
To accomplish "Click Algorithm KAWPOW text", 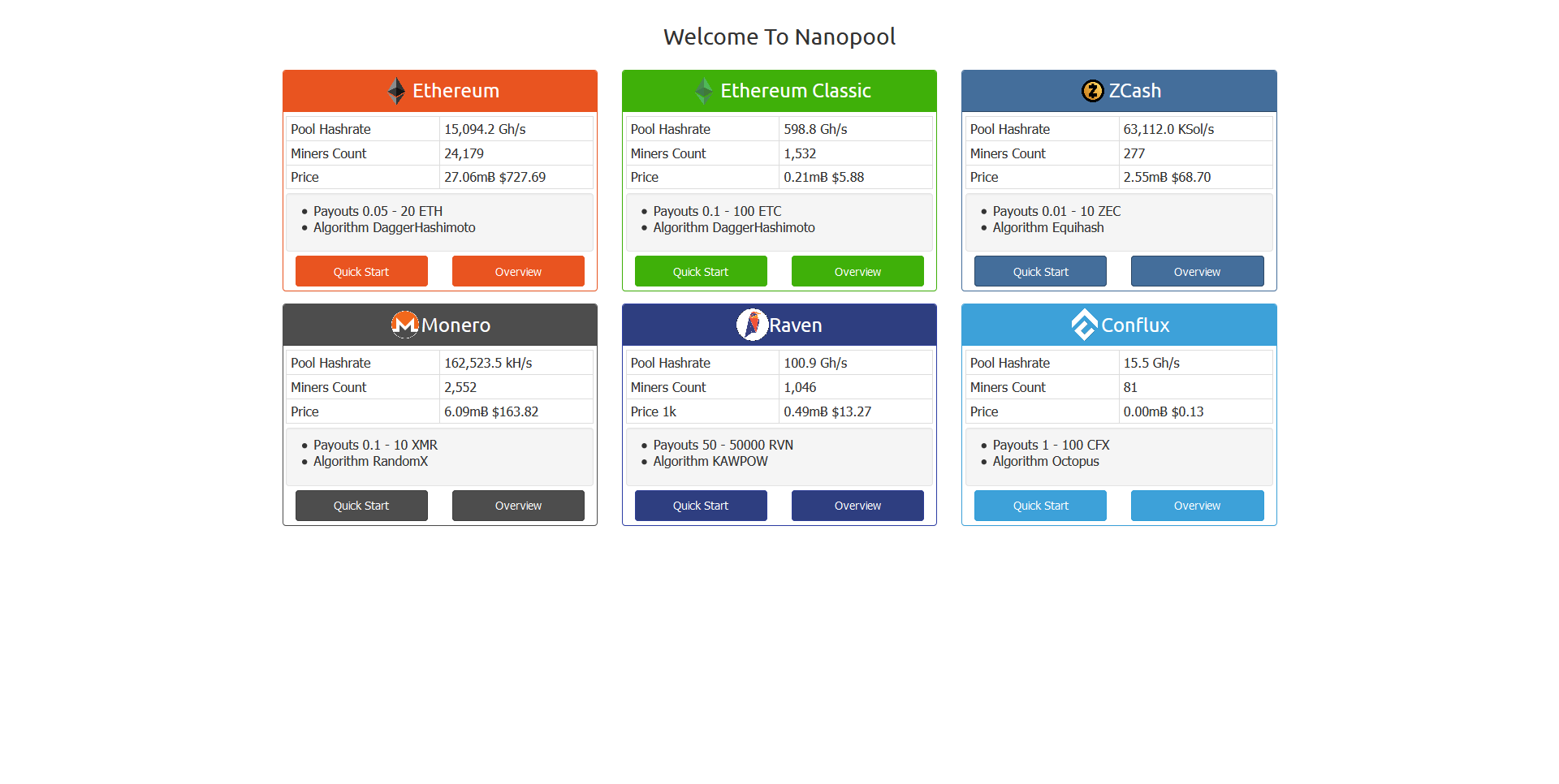I will click(710, 461).
